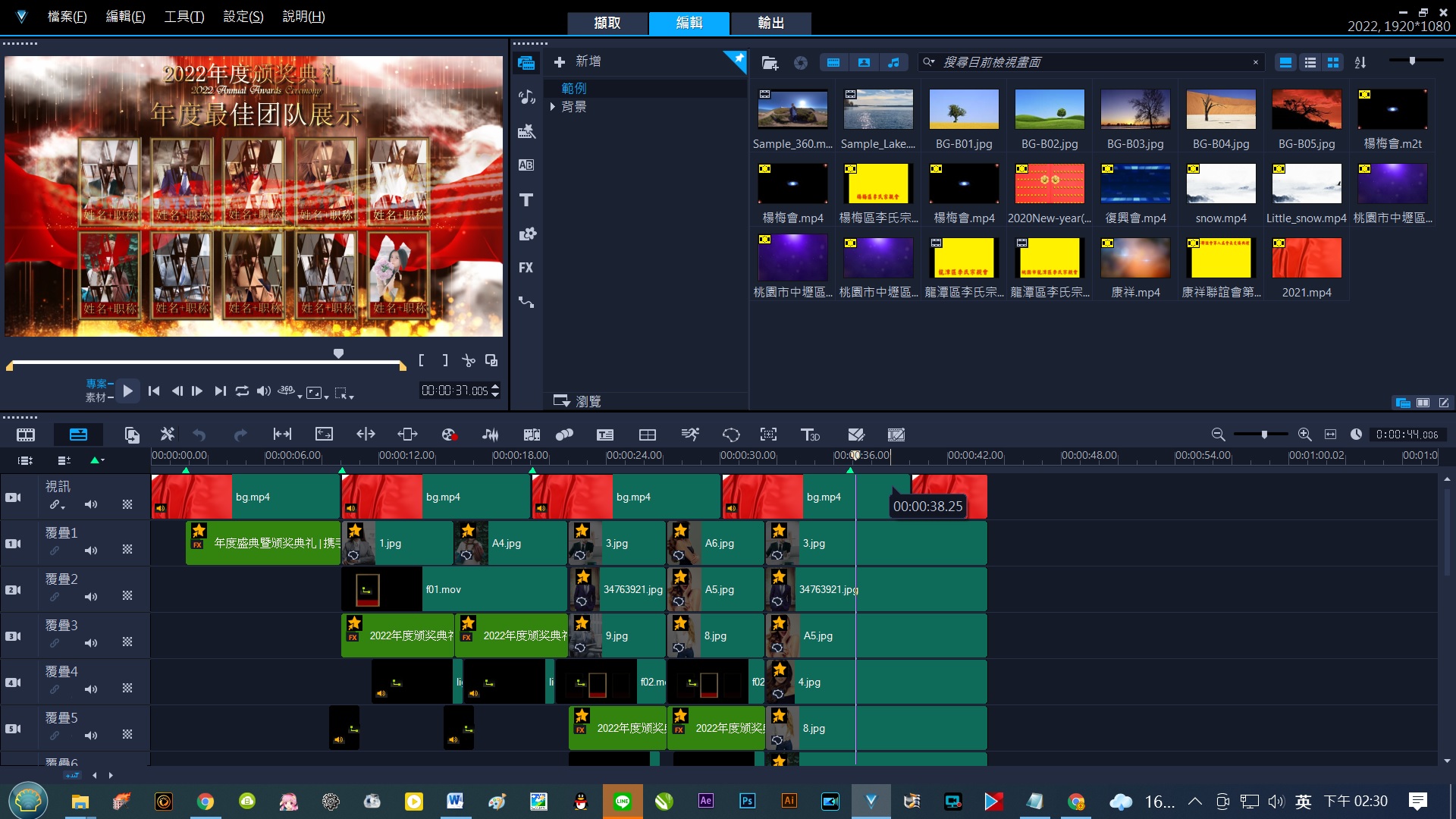Step to the next frame
Screen dimensions: 1456x819
(197, 391)
